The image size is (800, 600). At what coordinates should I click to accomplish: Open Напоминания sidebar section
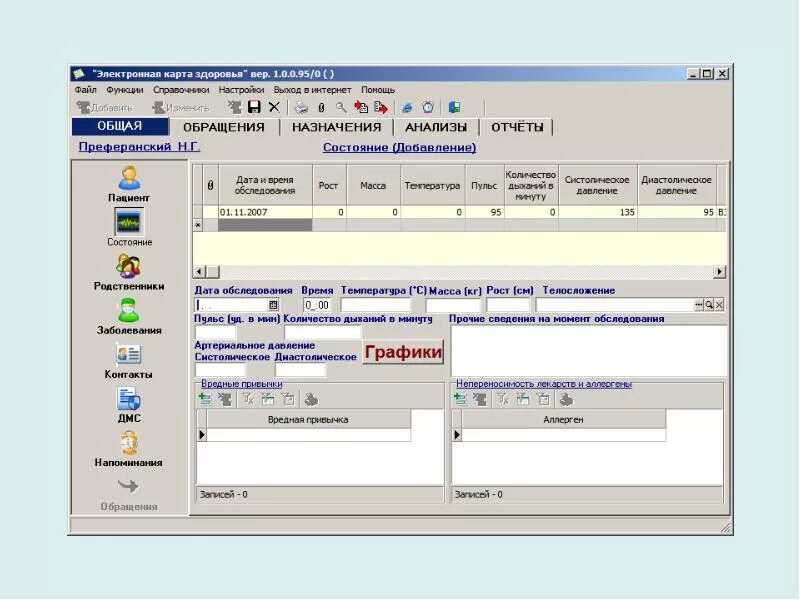129,449
